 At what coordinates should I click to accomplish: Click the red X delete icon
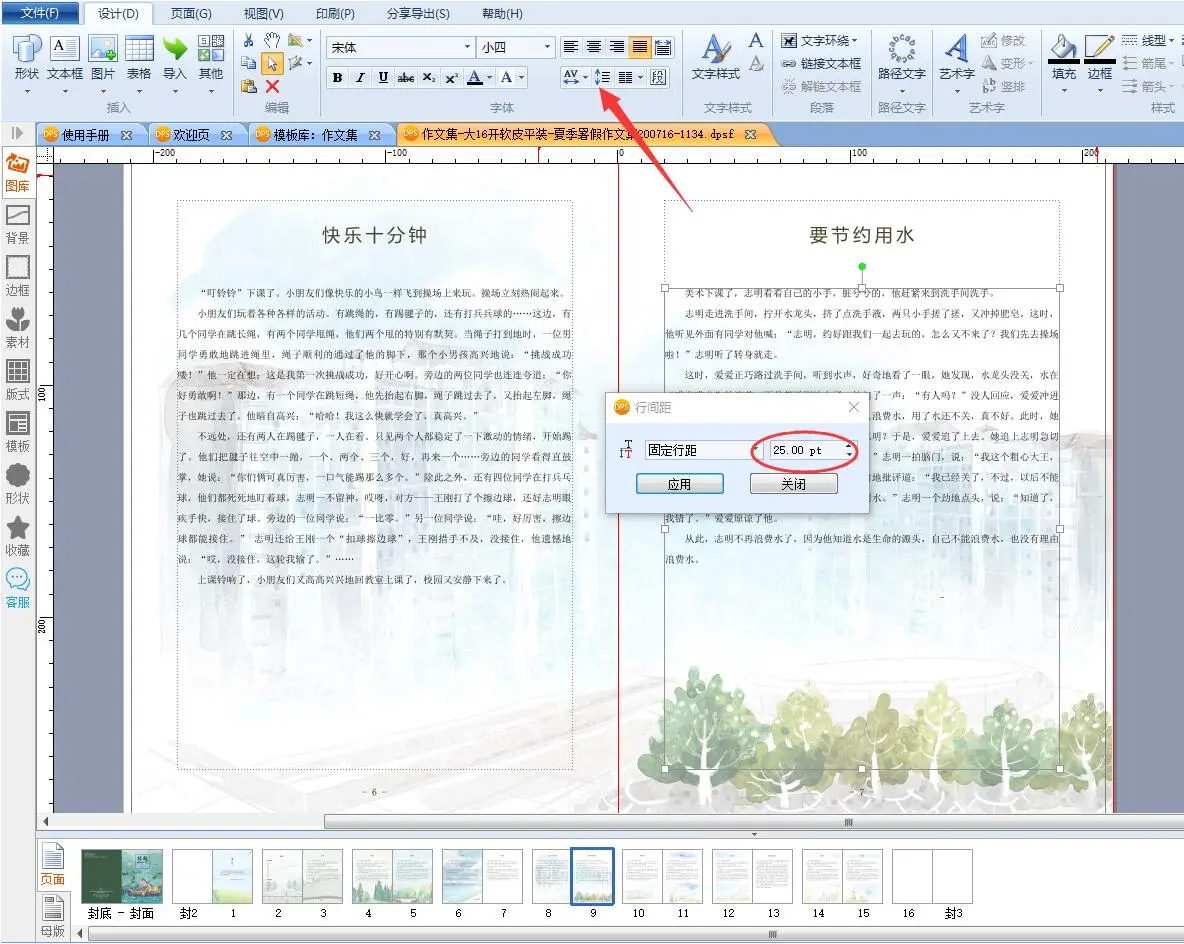(273, 86)
